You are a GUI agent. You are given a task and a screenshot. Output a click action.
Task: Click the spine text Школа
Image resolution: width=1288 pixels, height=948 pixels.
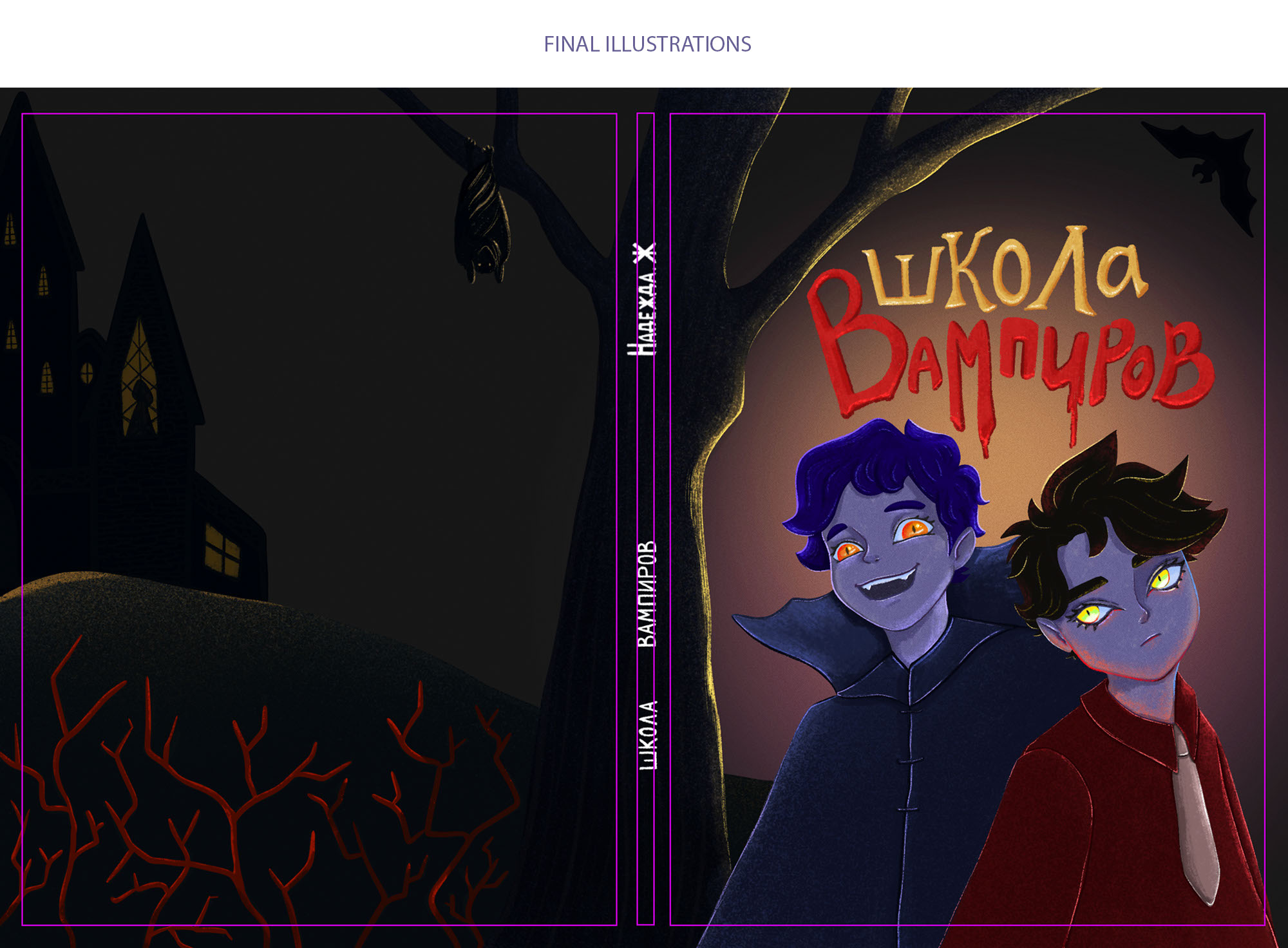[x=647, y=734]
